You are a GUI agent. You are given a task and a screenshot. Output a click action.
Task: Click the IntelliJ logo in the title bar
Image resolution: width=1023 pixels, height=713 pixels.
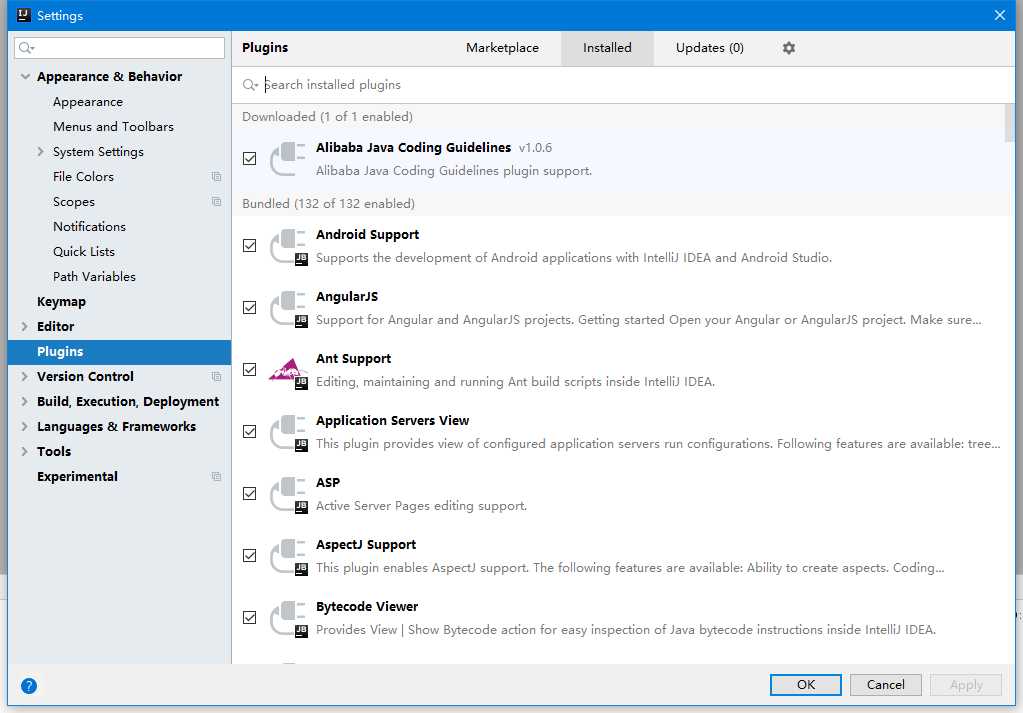[24, 15]
